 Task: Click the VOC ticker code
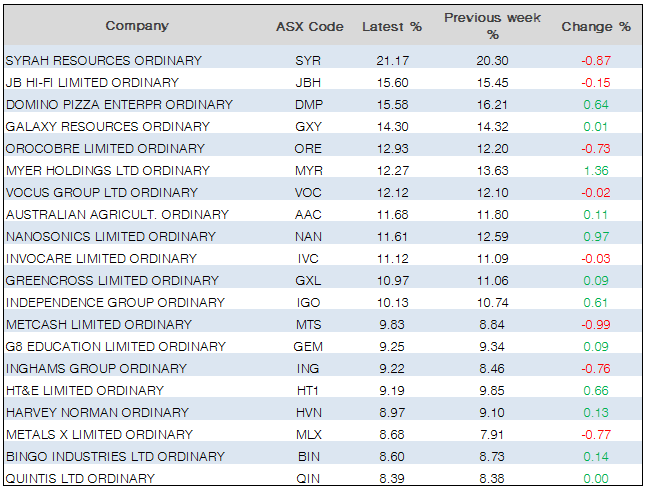(x=309, y=193)
